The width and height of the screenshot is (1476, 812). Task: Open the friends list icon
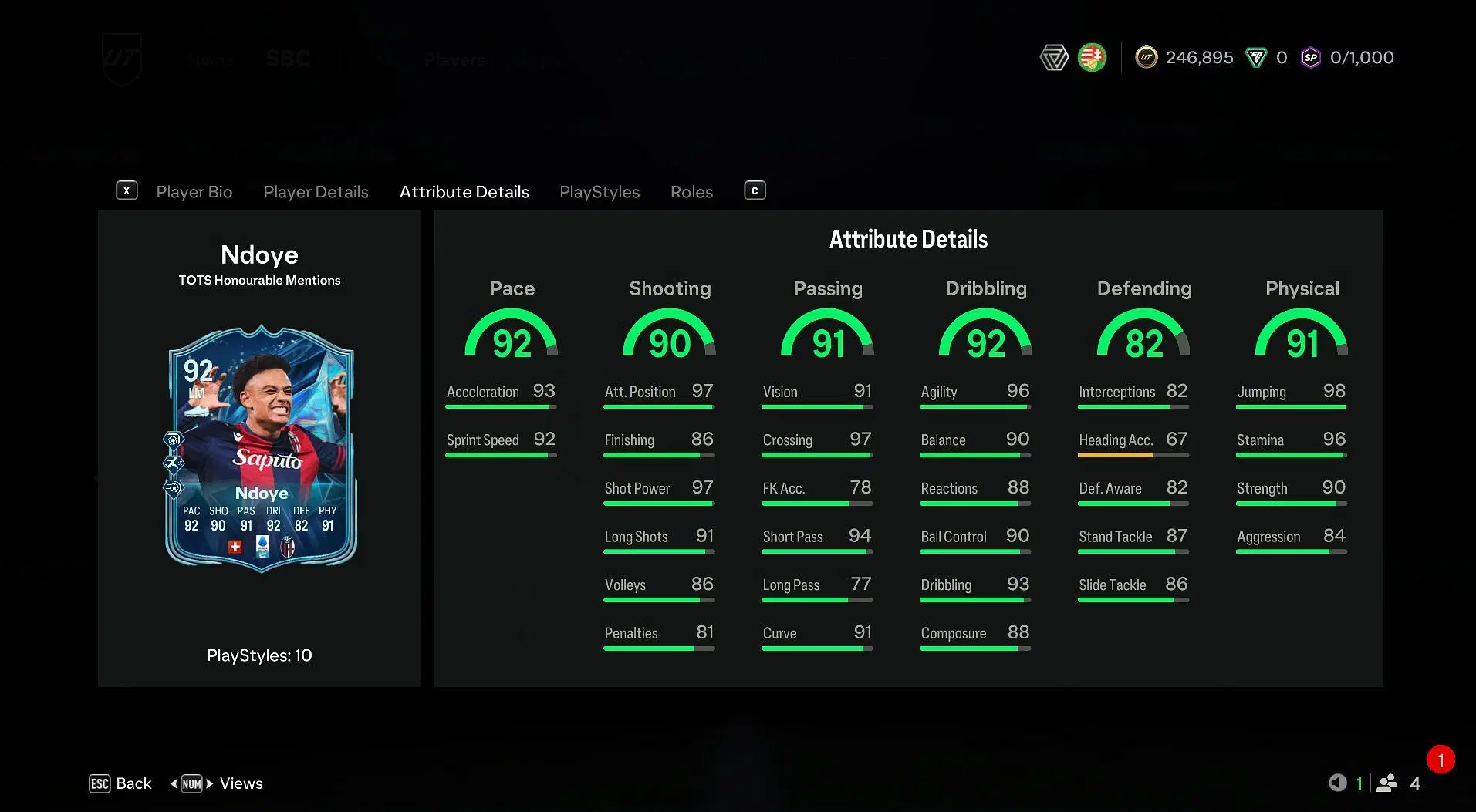click(1387, 783)
